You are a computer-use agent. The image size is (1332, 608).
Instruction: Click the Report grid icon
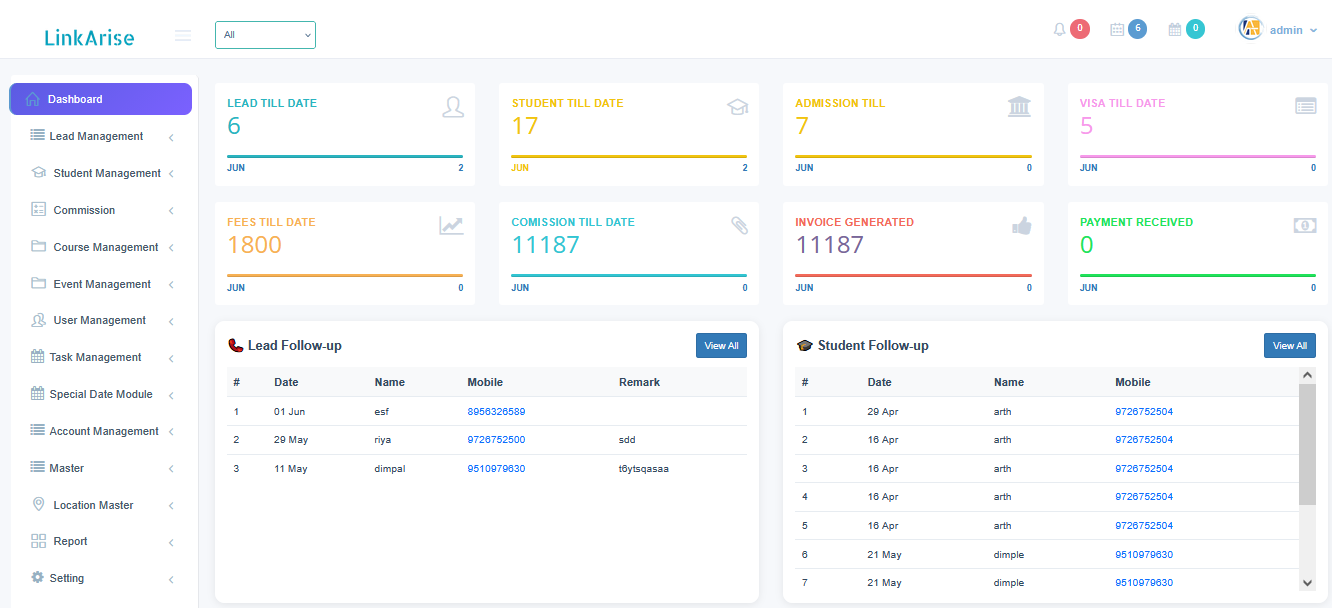39,541
